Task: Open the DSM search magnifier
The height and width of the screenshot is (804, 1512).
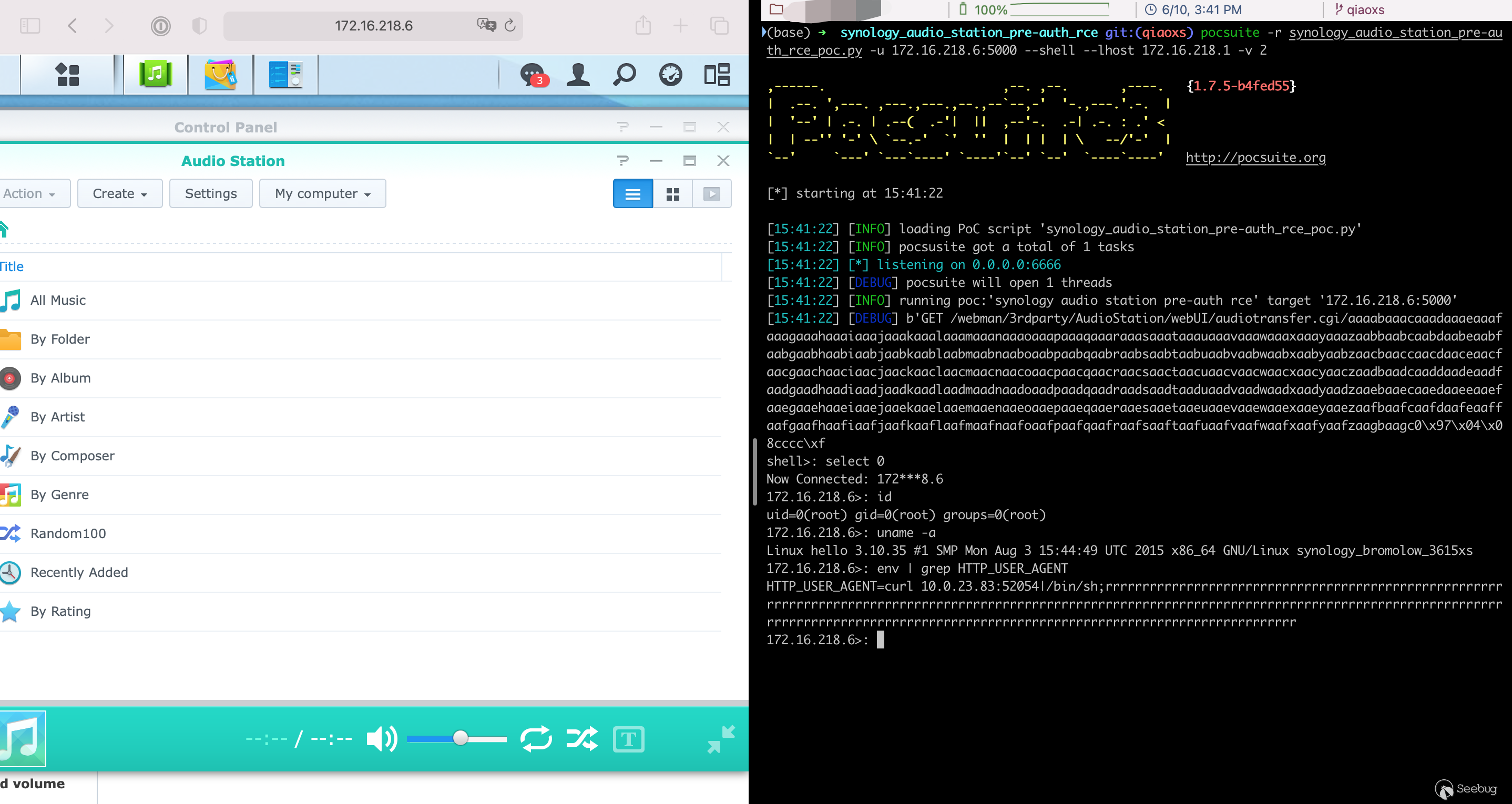Action: pyautogui.click(x=624, y=75)
